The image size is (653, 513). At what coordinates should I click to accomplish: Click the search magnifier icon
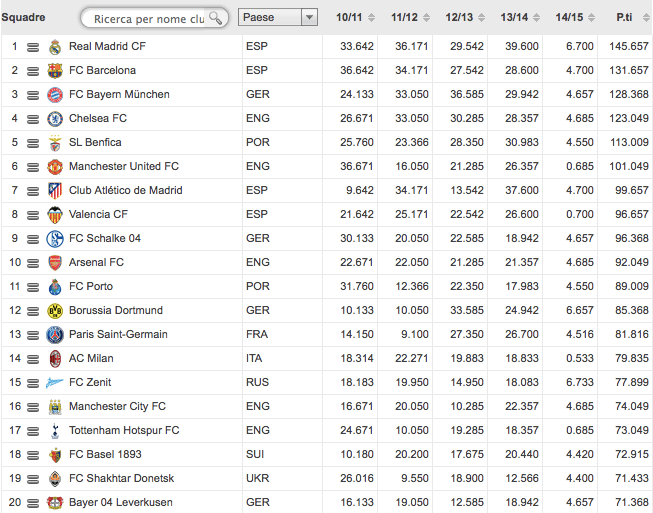(x=215, y=18)
